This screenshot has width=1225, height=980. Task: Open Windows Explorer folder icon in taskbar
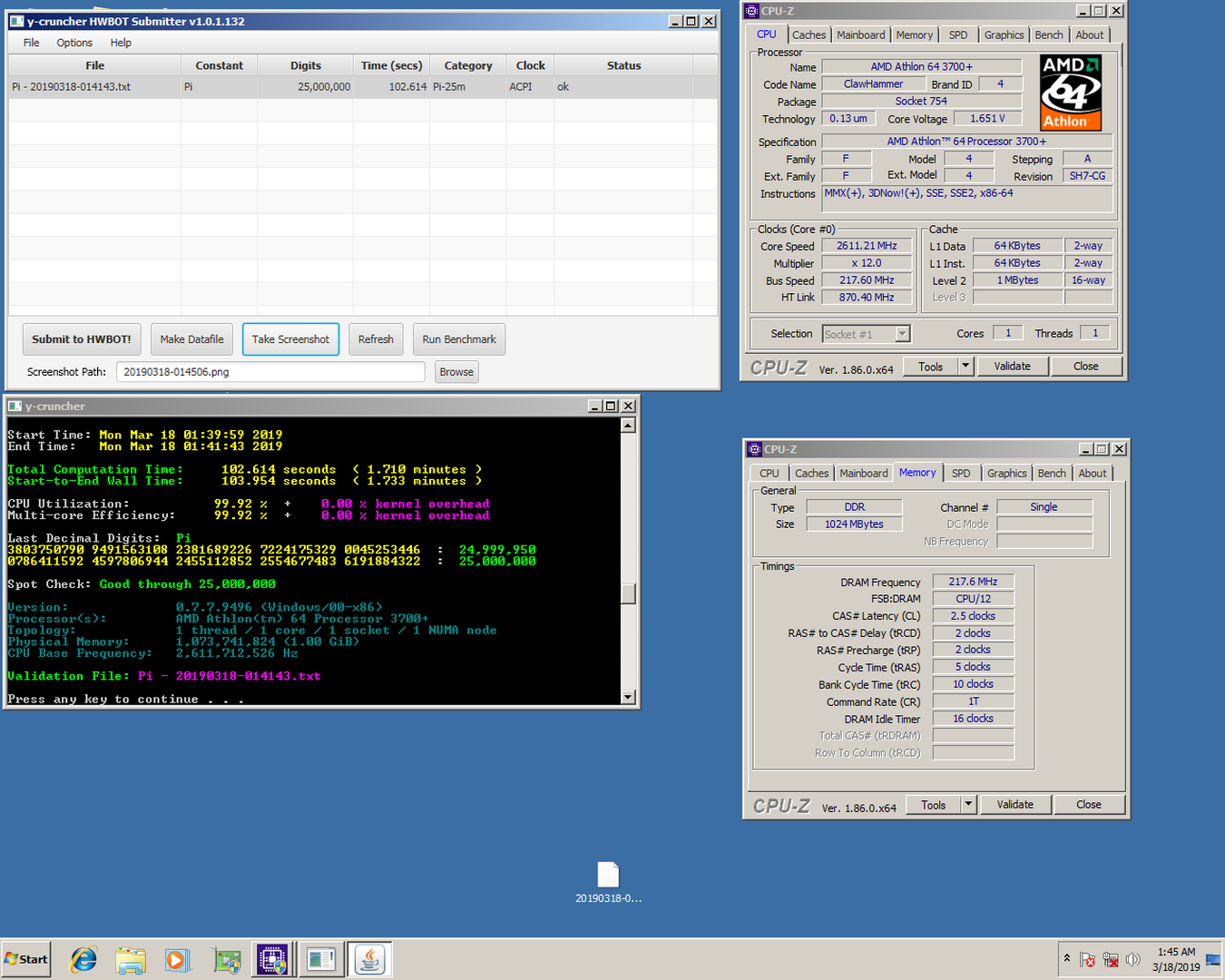click(x=131, y=959)
